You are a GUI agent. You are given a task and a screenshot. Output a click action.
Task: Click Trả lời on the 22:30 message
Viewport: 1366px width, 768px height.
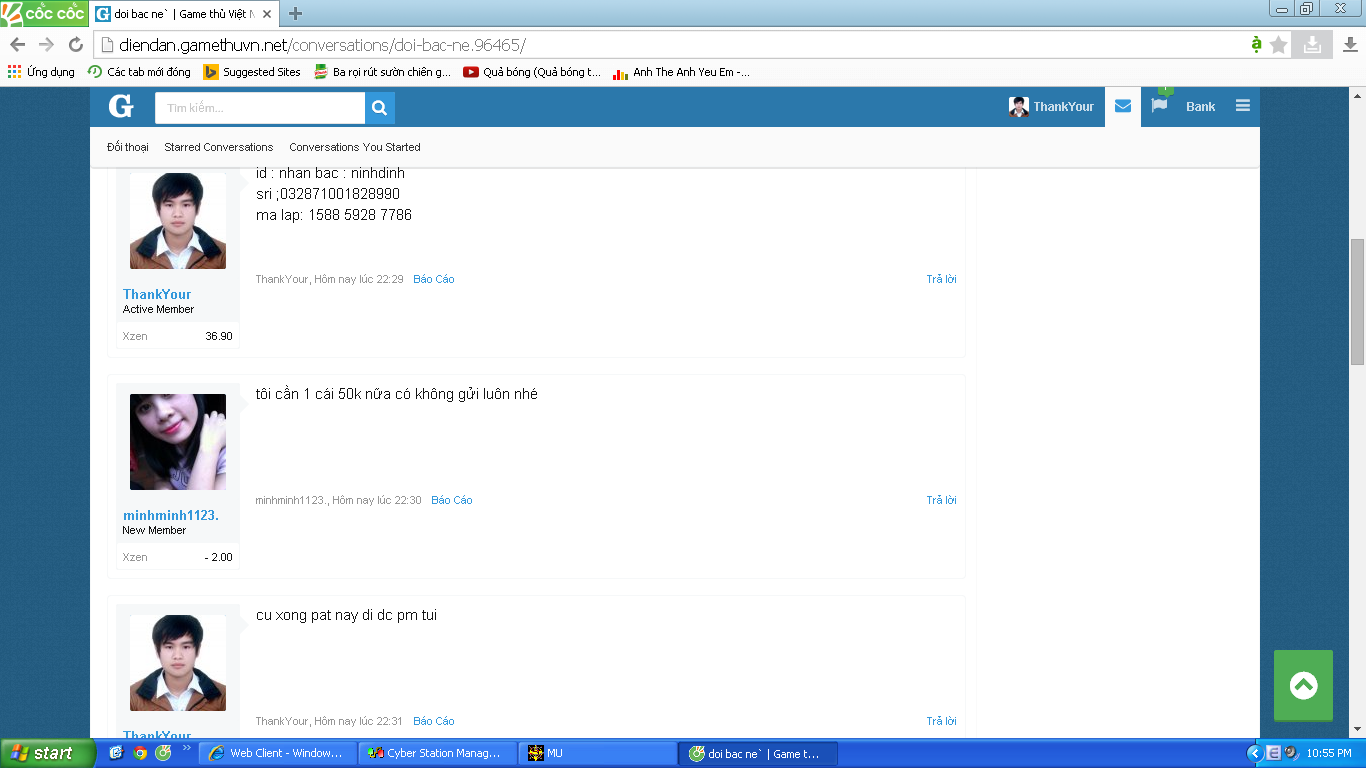[941, 500]
